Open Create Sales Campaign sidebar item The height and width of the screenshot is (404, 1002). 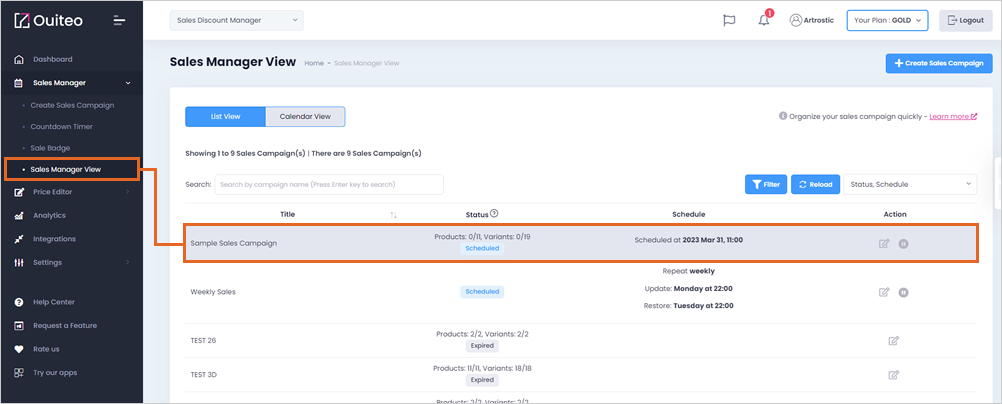click(x=72, y=105)
